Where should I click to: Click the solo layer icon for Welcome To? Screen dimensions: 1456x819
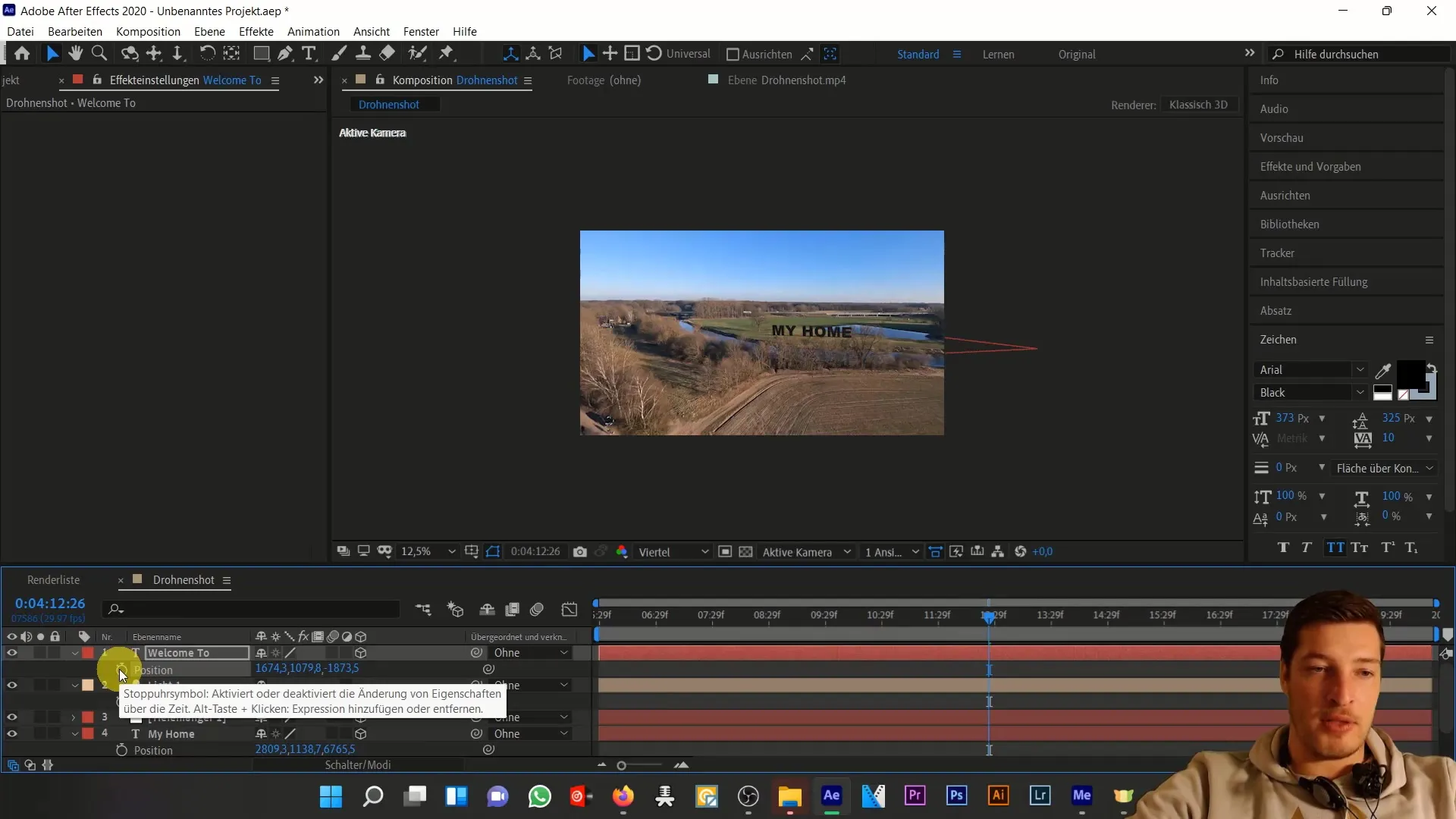(x=40, y=652)
